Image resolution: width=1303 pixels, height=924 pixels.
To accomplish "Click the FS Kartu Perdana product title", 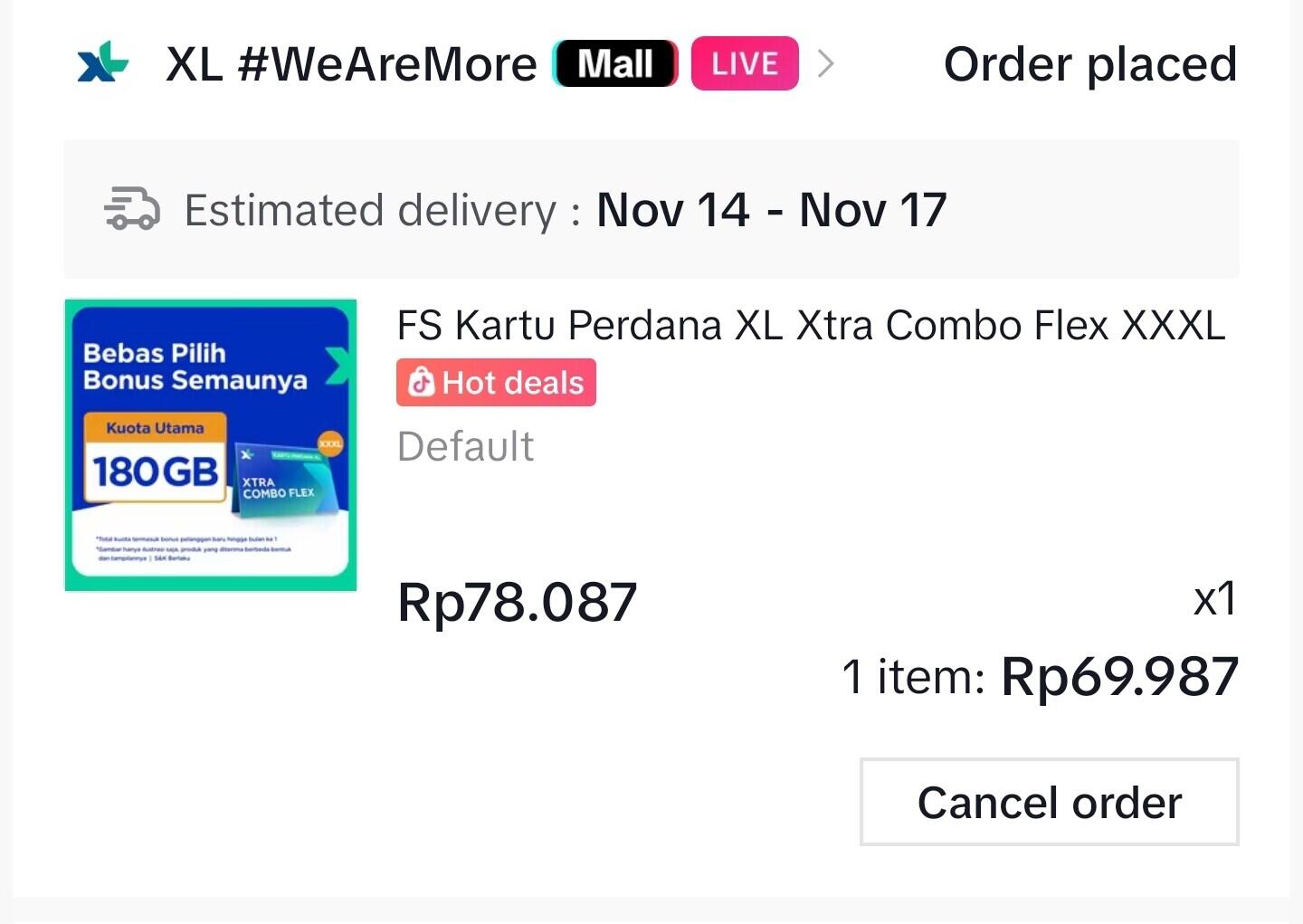I will coord(812,324).
